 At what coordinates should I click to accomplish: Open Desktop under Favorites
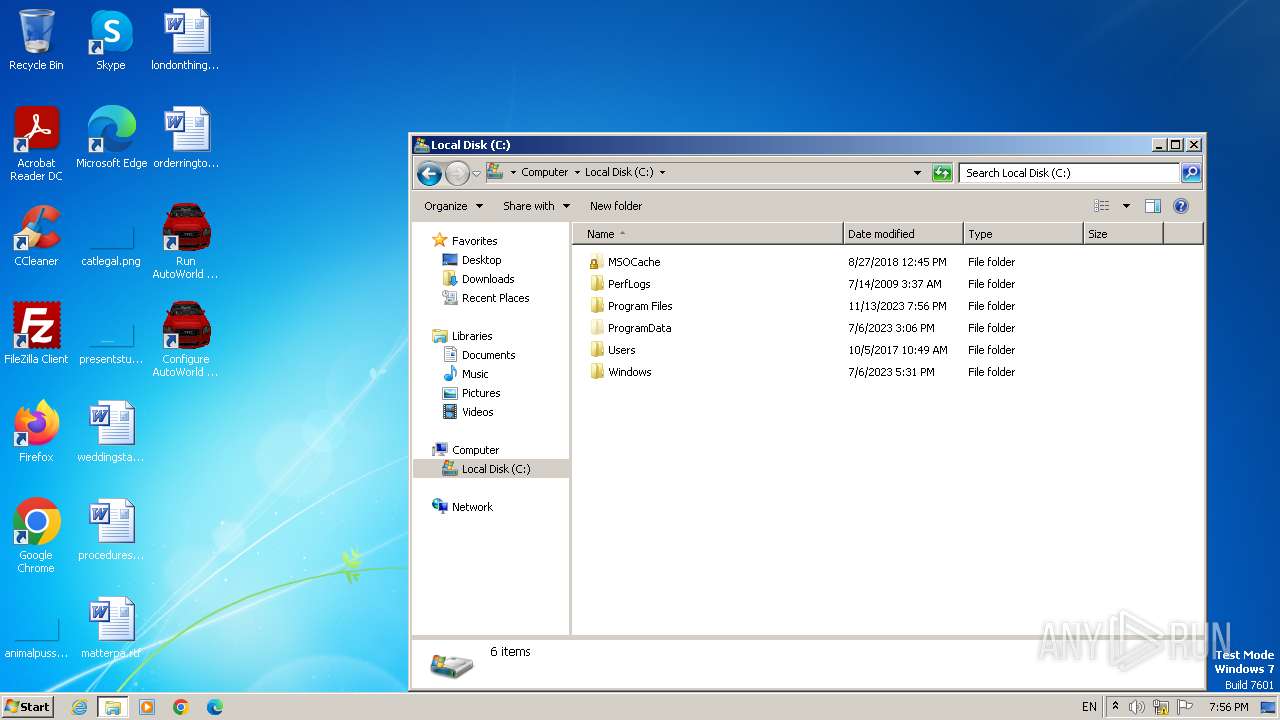[x=481, y=260]
